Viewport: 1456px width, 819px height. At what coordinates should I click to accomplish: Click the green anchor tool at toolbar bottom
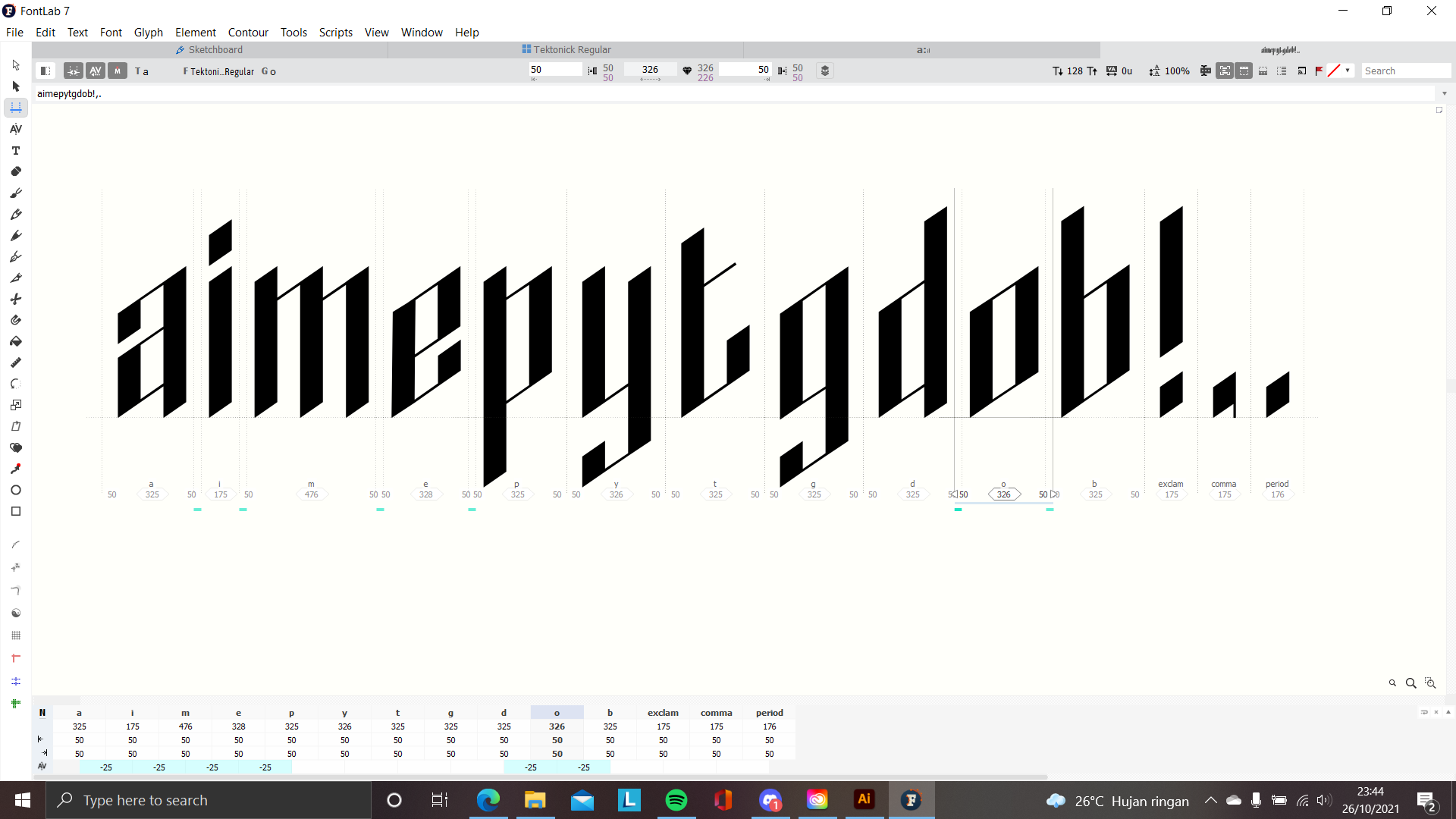point(16,704)
